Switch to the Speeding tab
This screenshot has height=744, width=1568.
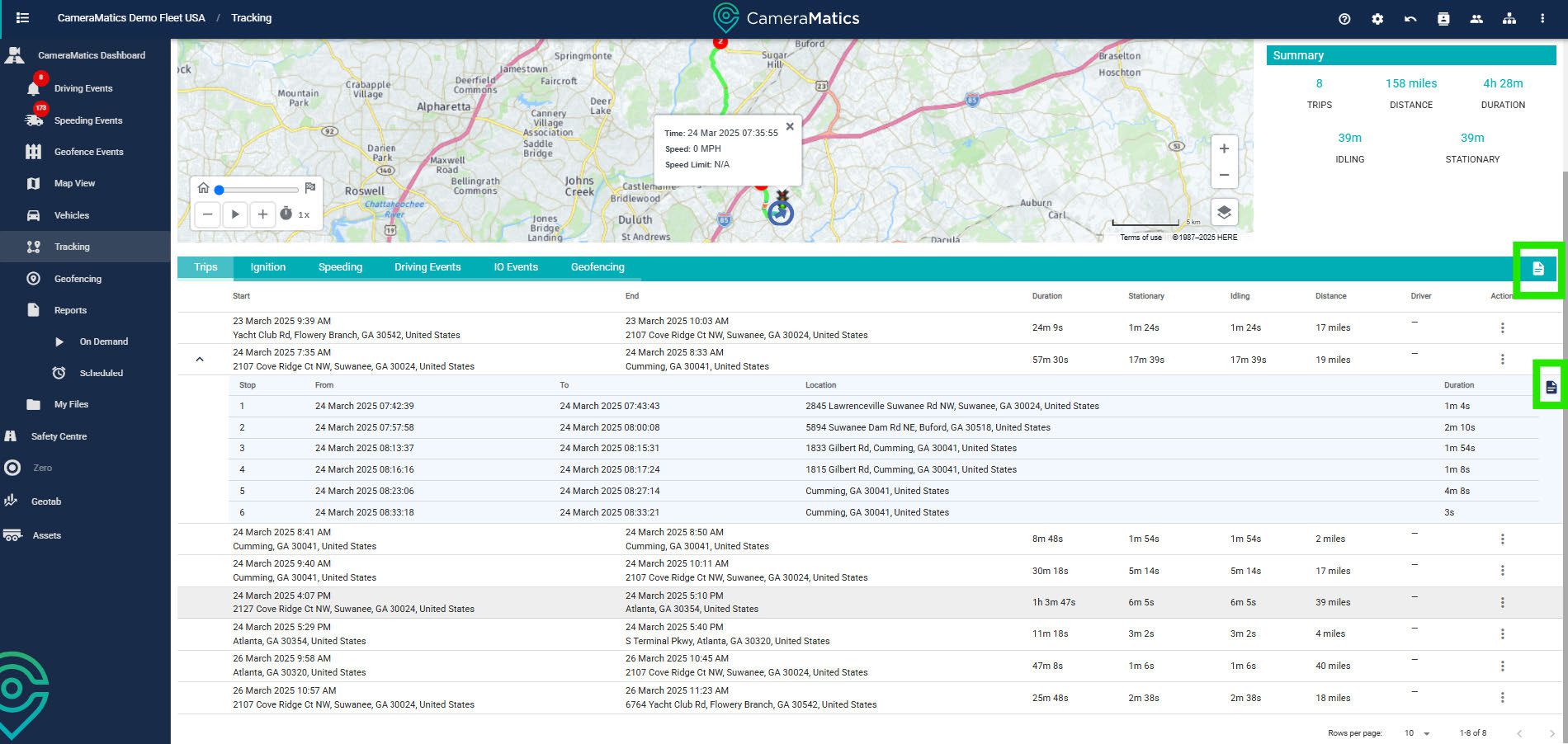[340, 267]
